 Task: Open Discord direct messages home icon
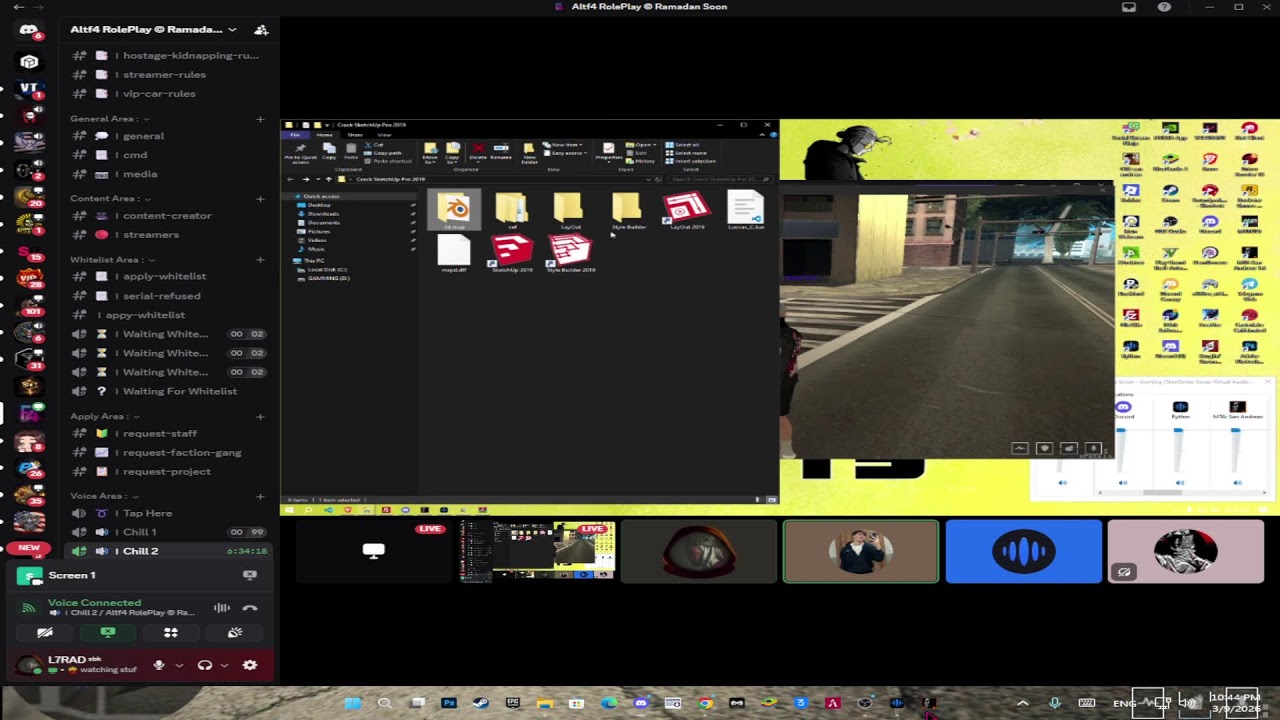(x=29, y=30)
